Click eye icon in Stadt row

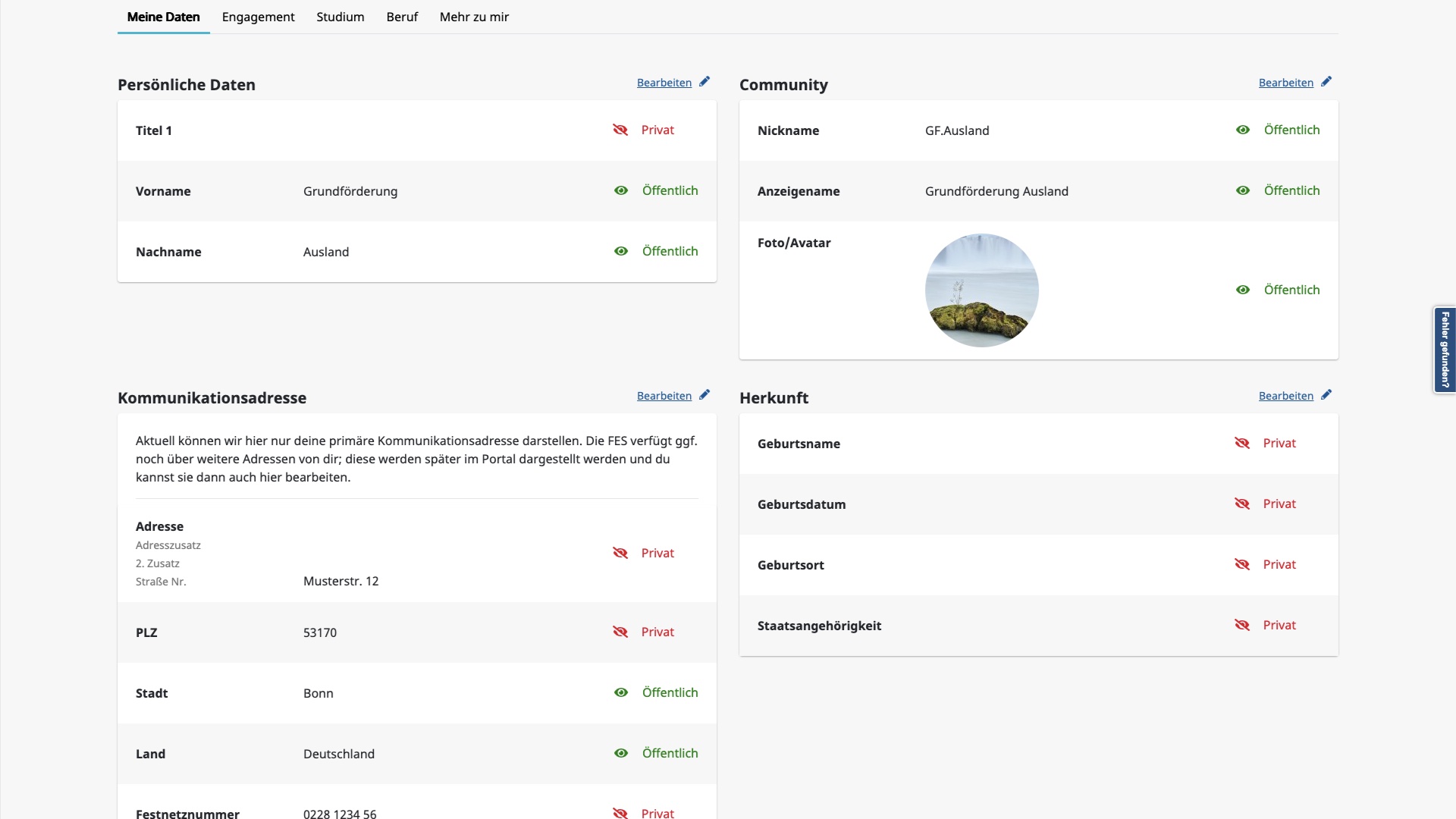621,692
